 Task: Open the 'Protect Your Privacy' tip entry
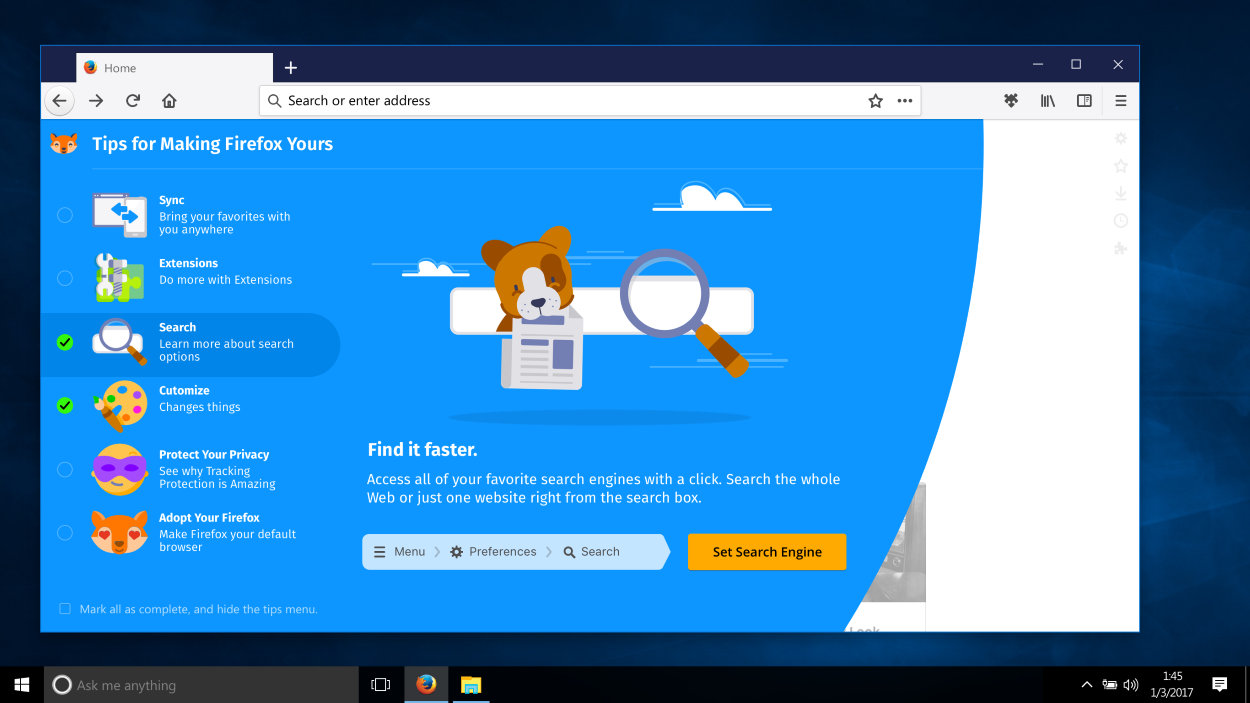pyautogui.click(x=190, y=469)
